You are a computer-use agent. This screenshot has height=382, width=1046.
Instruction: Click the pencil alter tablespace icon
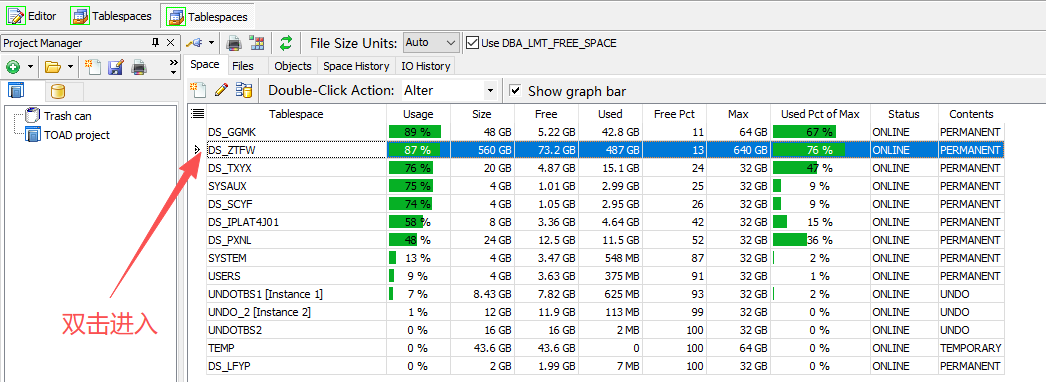pos(221,90)
